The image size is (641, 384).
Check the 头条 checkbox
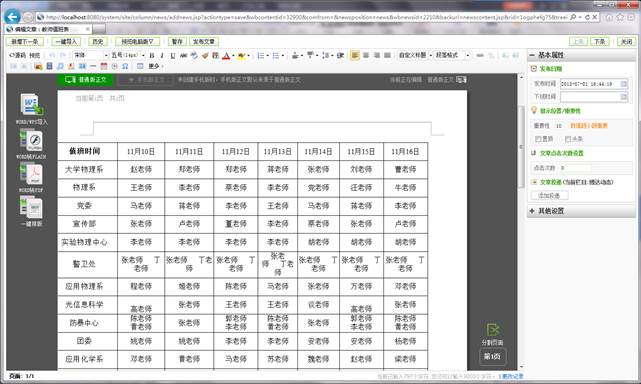tap(568, 139)
